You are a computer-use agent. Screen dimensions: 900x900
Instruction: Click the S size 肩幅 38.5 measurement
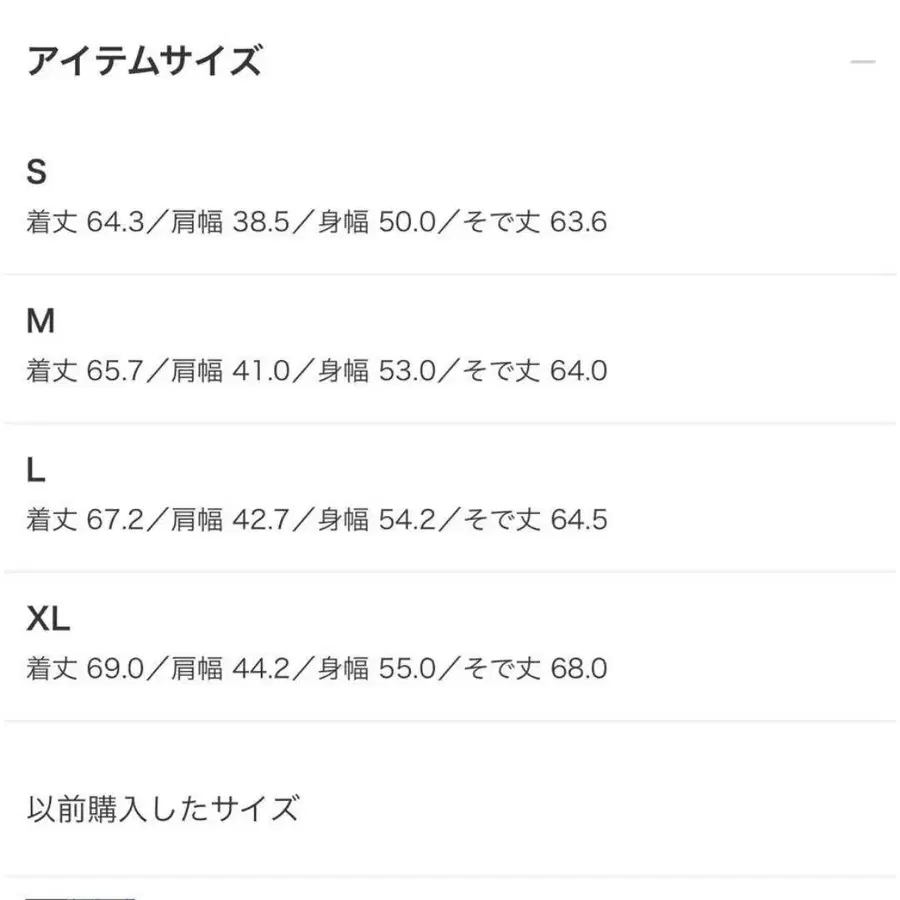pos(231,222)
